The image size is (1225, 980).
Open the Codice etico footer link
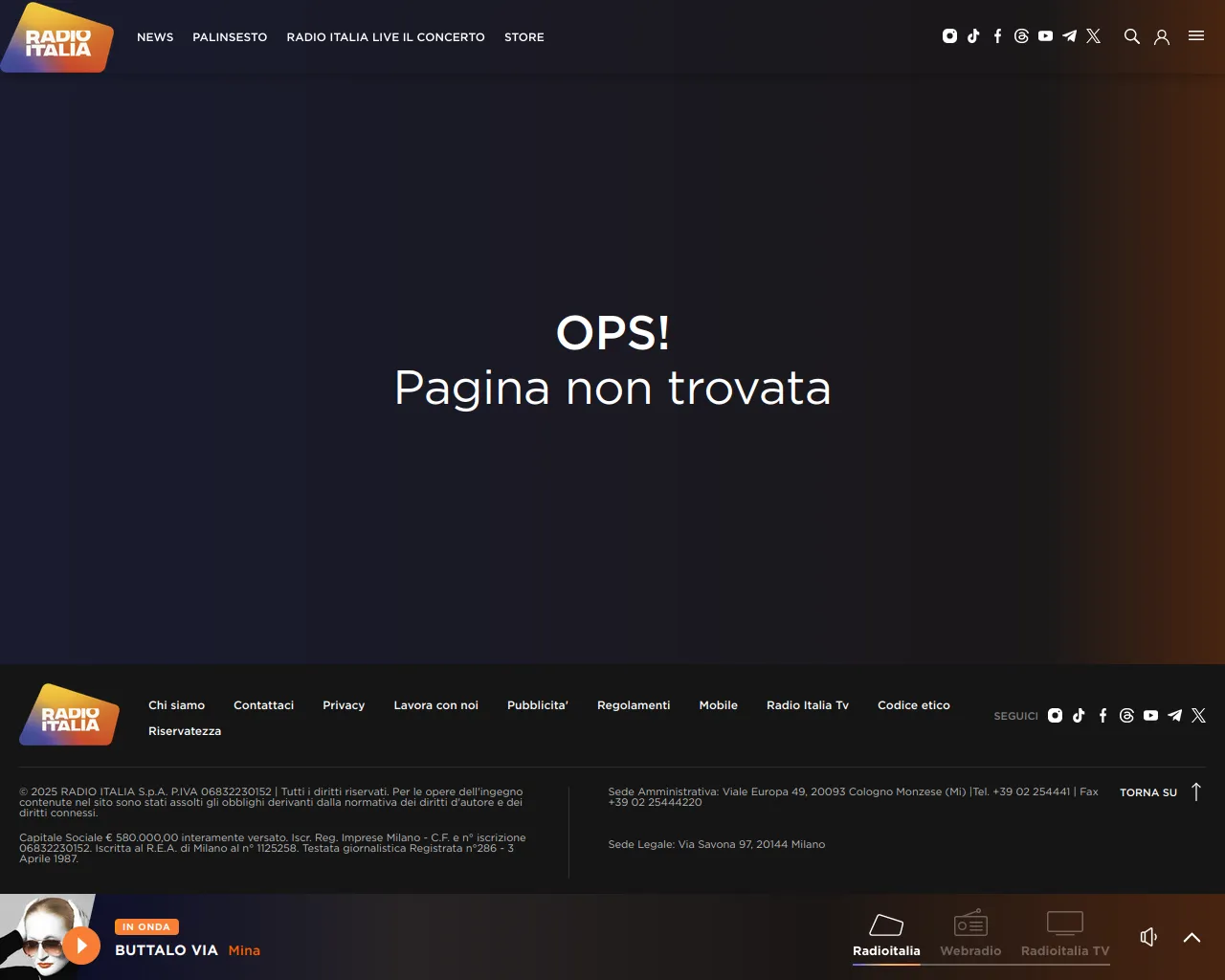(x=914, y=705)
